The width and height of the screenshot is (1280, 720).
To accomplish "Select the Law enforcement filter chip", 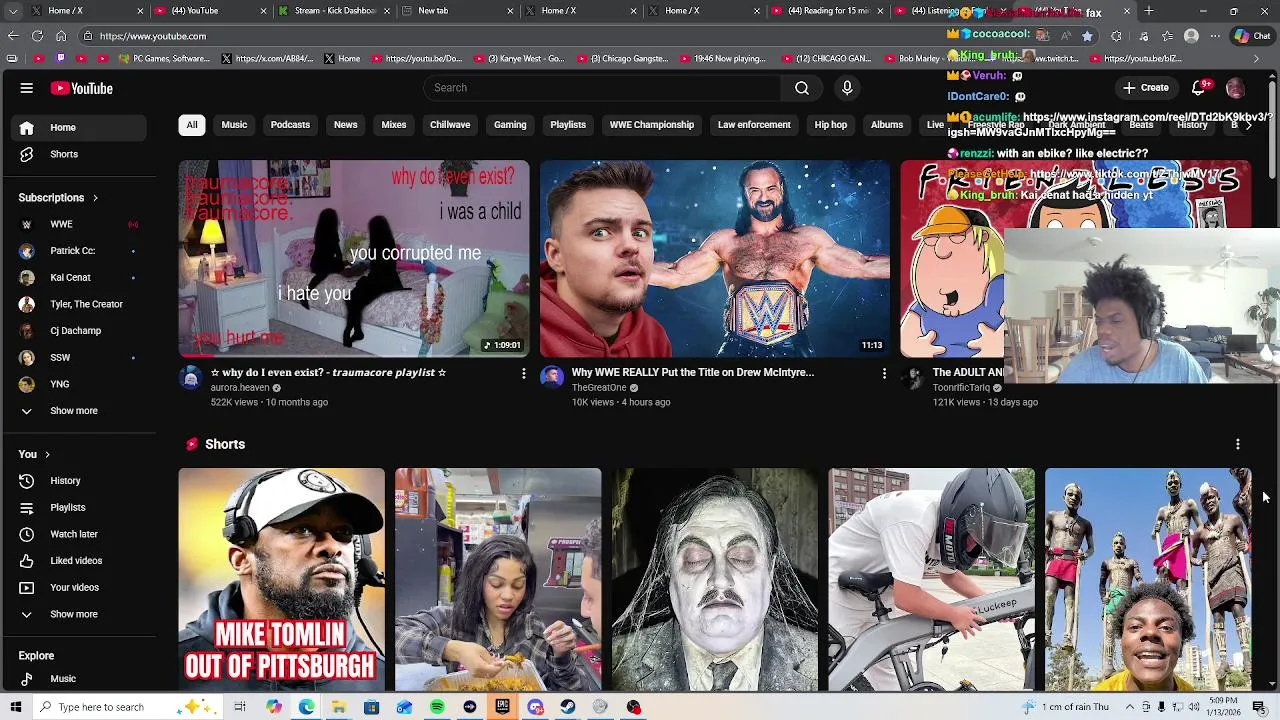I will [x=754, y=125].
